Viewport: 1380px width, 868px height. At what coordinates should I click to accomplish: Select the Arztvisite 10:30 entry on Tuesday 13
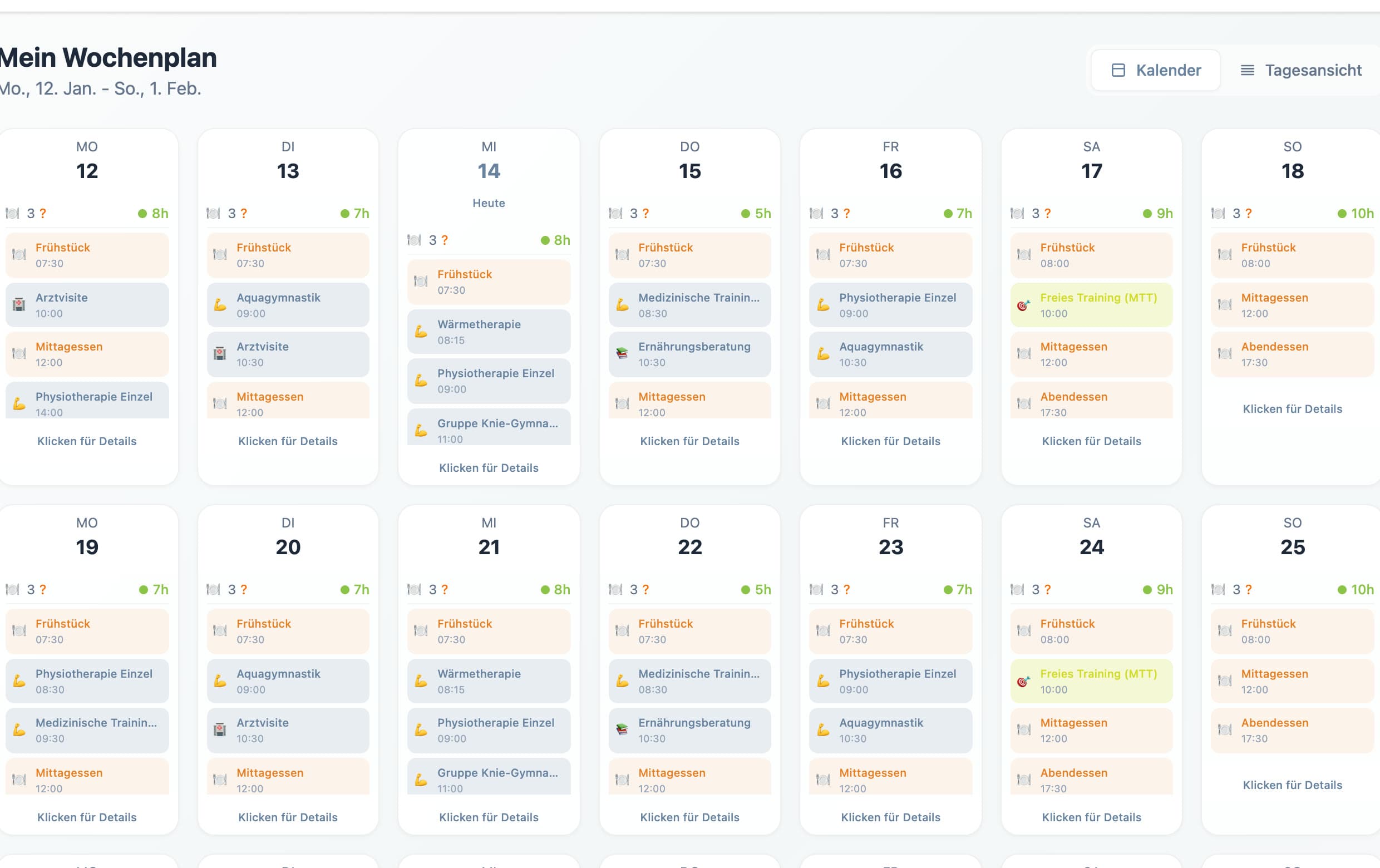(x=288, y=354)
